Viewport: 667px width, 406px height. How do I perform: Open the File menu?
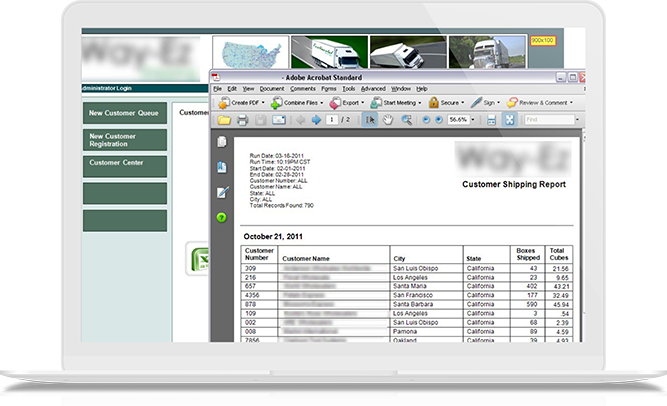pyautogui.click(x=217, y=89)
